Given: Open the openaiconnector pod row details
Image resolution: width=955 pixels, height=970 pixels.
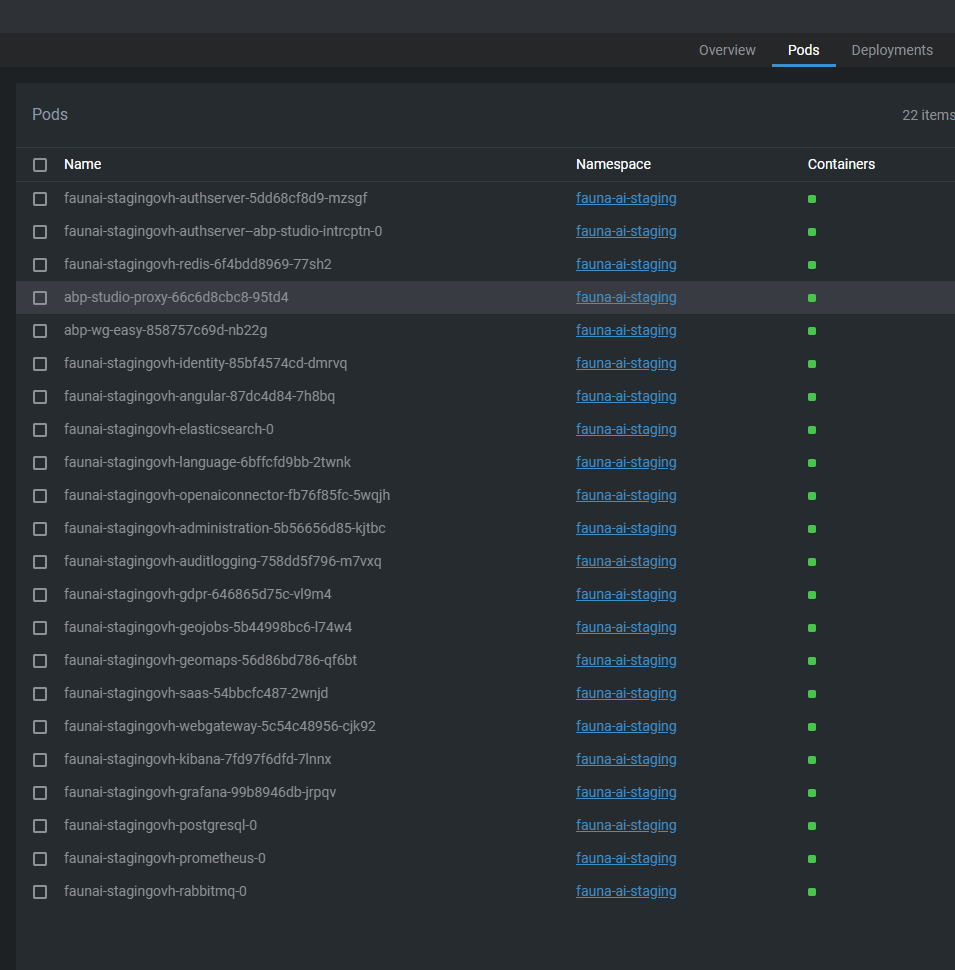Looking at the screenshot, I should click(x=226, y=495).
